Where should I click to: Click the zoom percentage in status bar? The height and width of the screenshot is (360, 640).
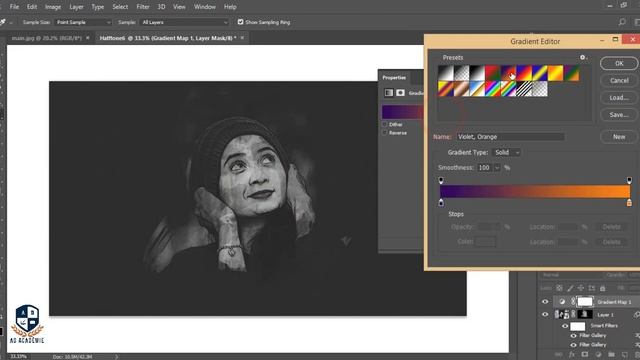[18, 357]
